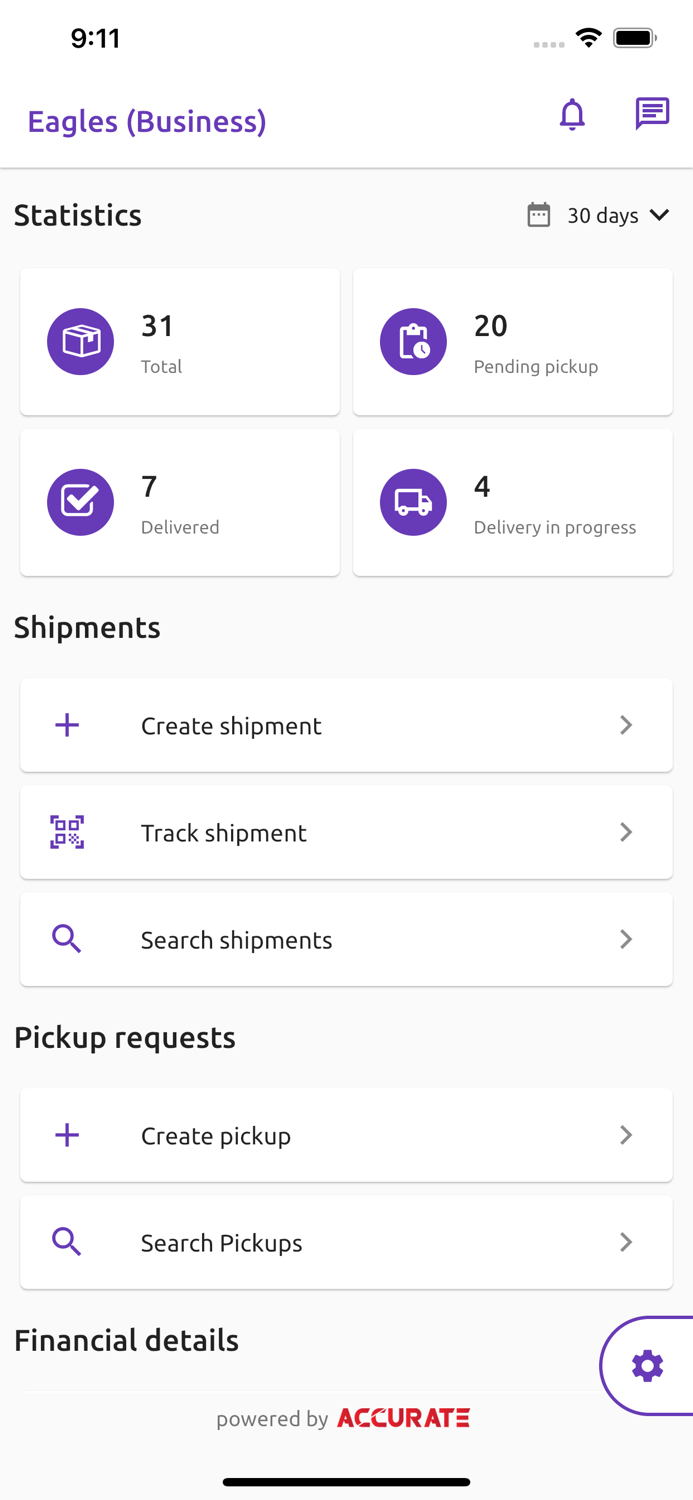Open Create shipment chevron arrow
The height and width of the screenshot is (1500, 693).
626,725
